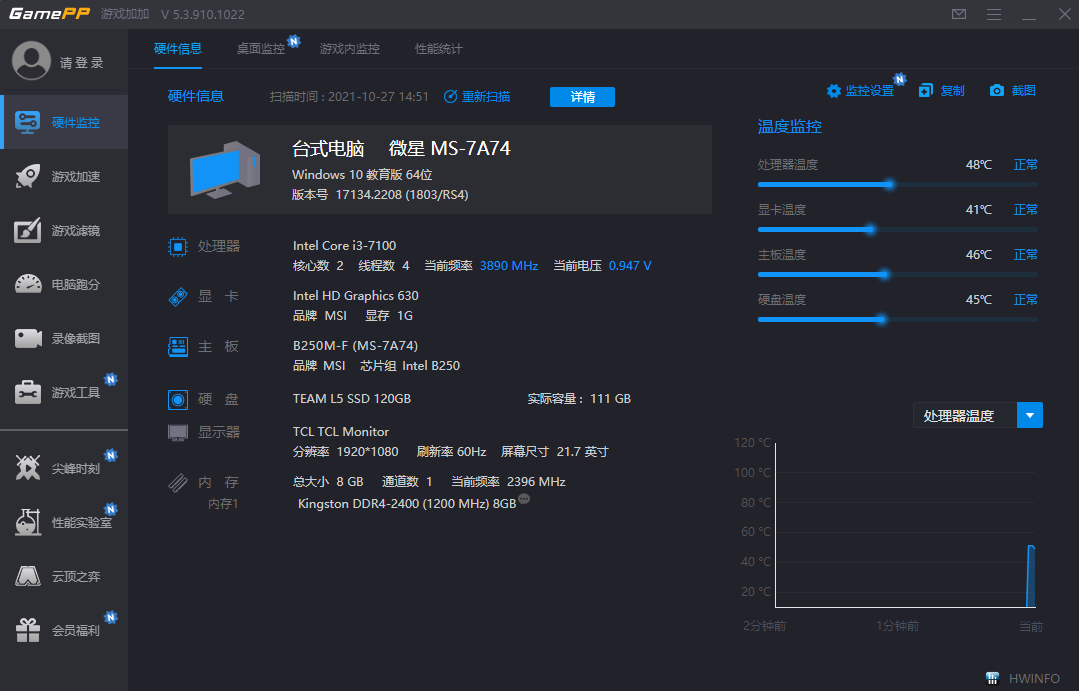Click the desktop computer image
This screenshot has height=691, width=1079.
pos(226,169)
